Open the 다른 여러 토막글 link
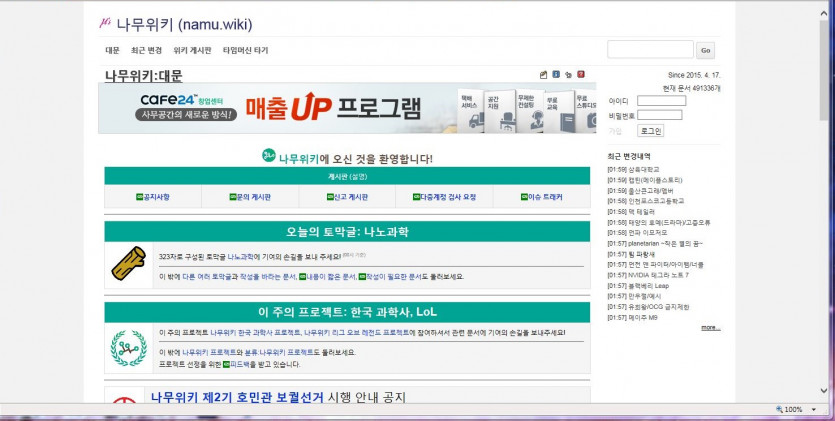Viewport: 835px width, 421px height. (x=207, y=277)
